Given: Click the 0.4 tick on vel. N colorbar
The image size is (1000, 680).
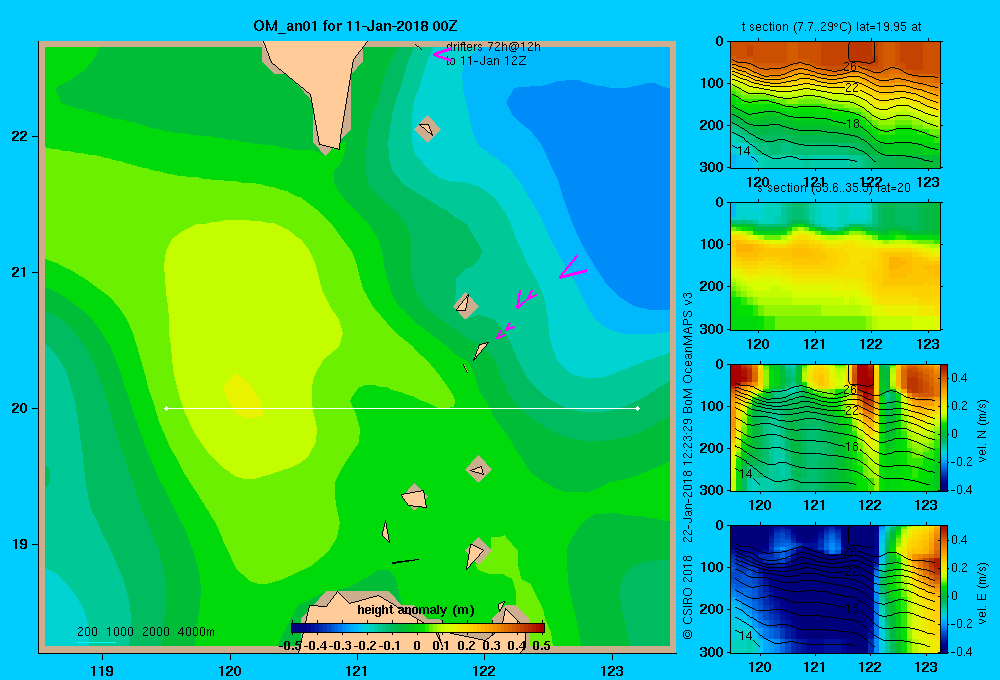Looking at the screenshot, I should tap(959, 378).
